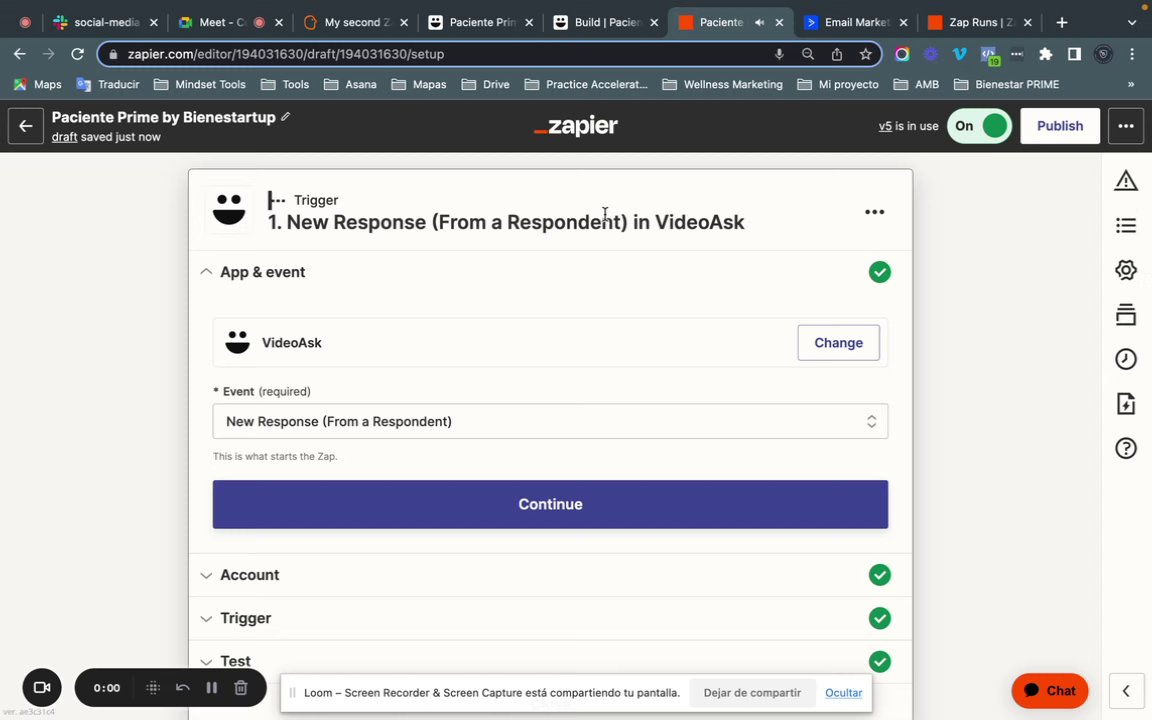Collapse the right sidebar arrow

pos(1126,691)
